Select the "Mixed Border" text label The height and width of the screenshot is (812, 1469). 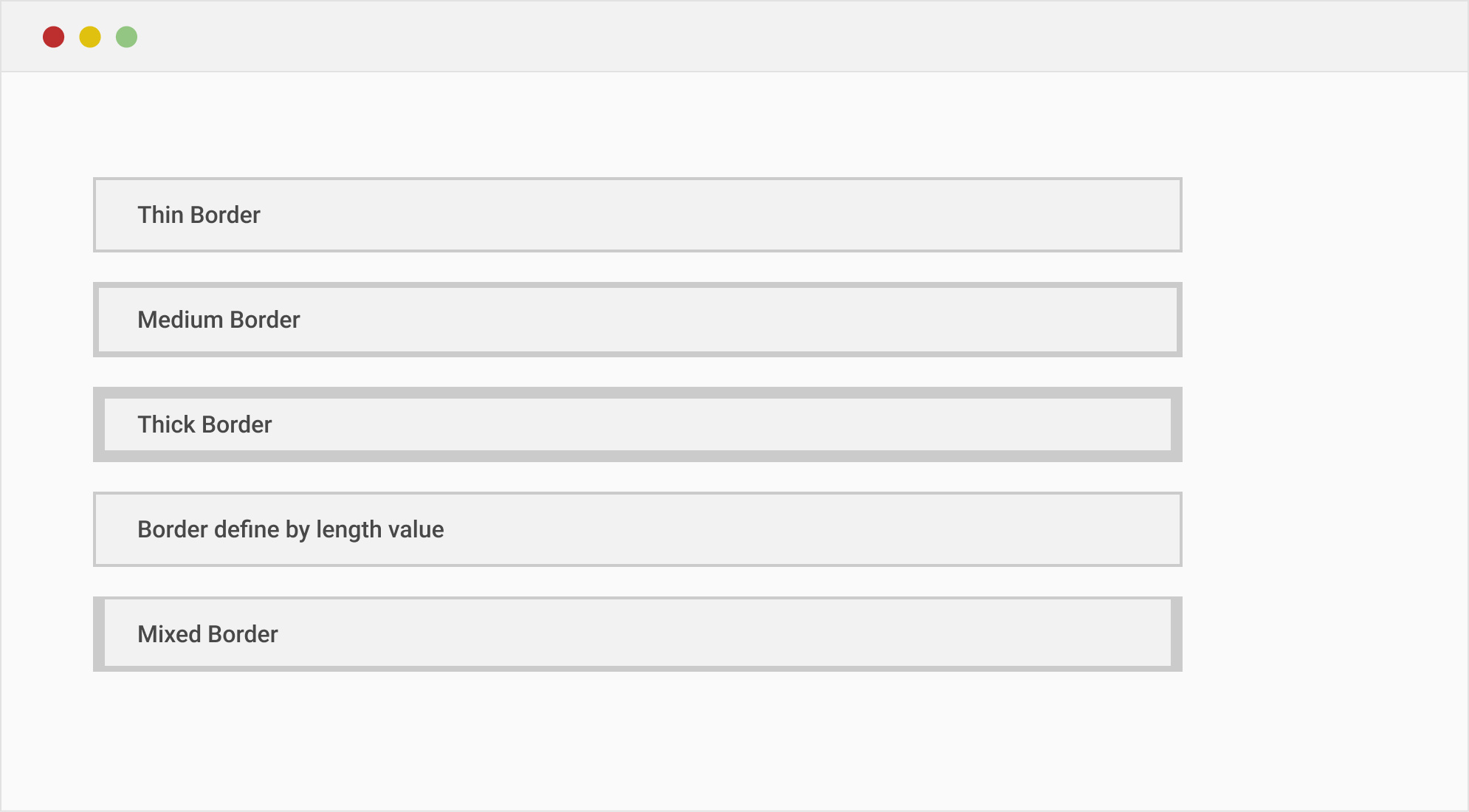pos(207,634)
